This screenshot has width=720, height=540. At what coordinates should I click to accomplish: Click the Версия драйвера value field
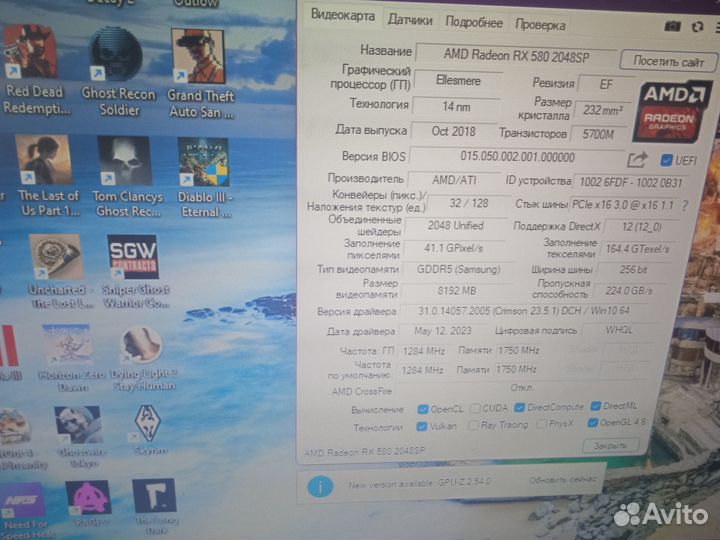(524, 311)
